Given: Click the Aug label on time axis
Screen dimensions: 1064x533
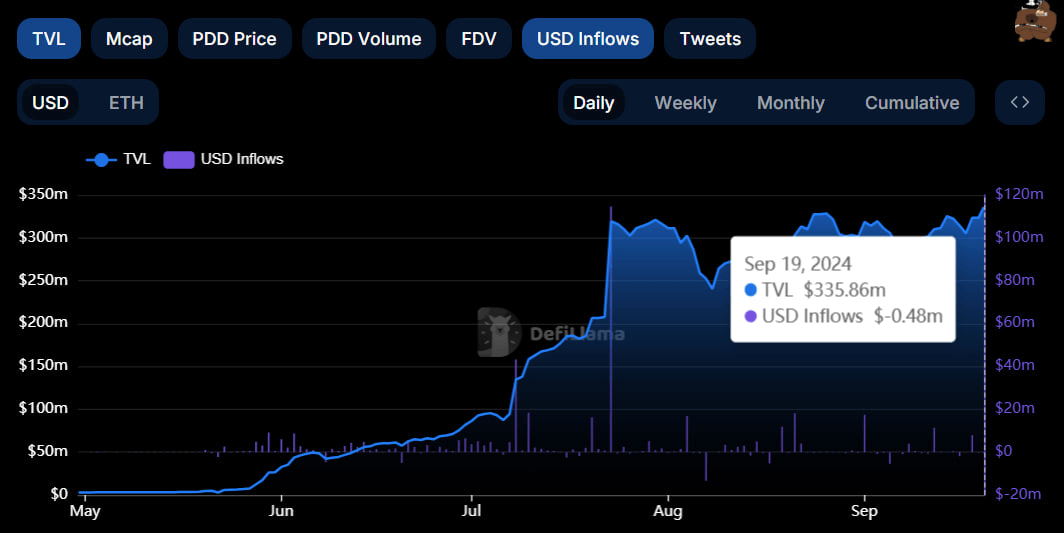Looking at the screenshot, I should (x=667, y=512).
